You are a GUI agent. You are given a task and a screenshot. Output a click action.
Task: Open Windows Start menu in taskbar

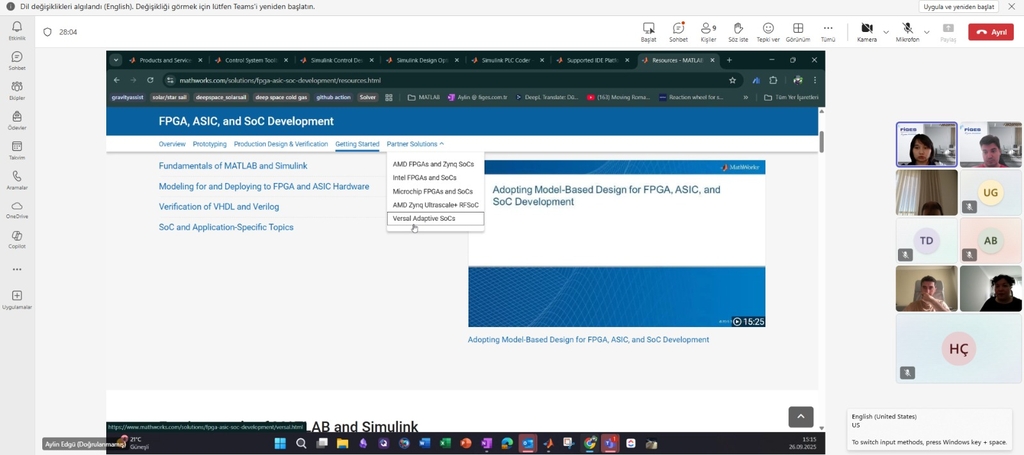(x=280, y=443)
